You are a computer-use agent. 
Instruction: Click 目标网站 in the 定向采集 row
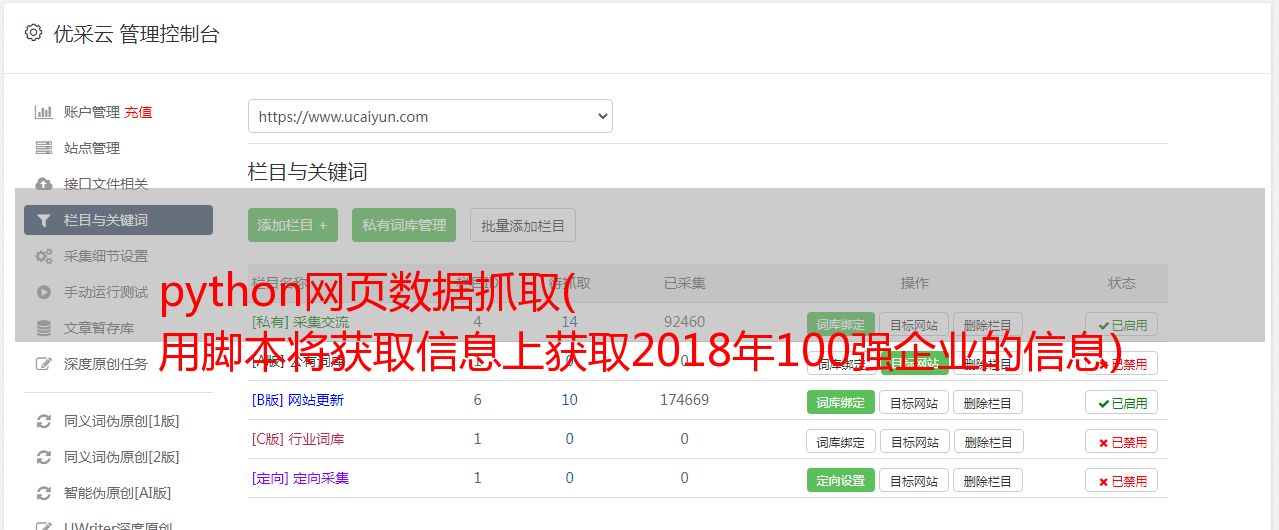[x=914, y=480]
